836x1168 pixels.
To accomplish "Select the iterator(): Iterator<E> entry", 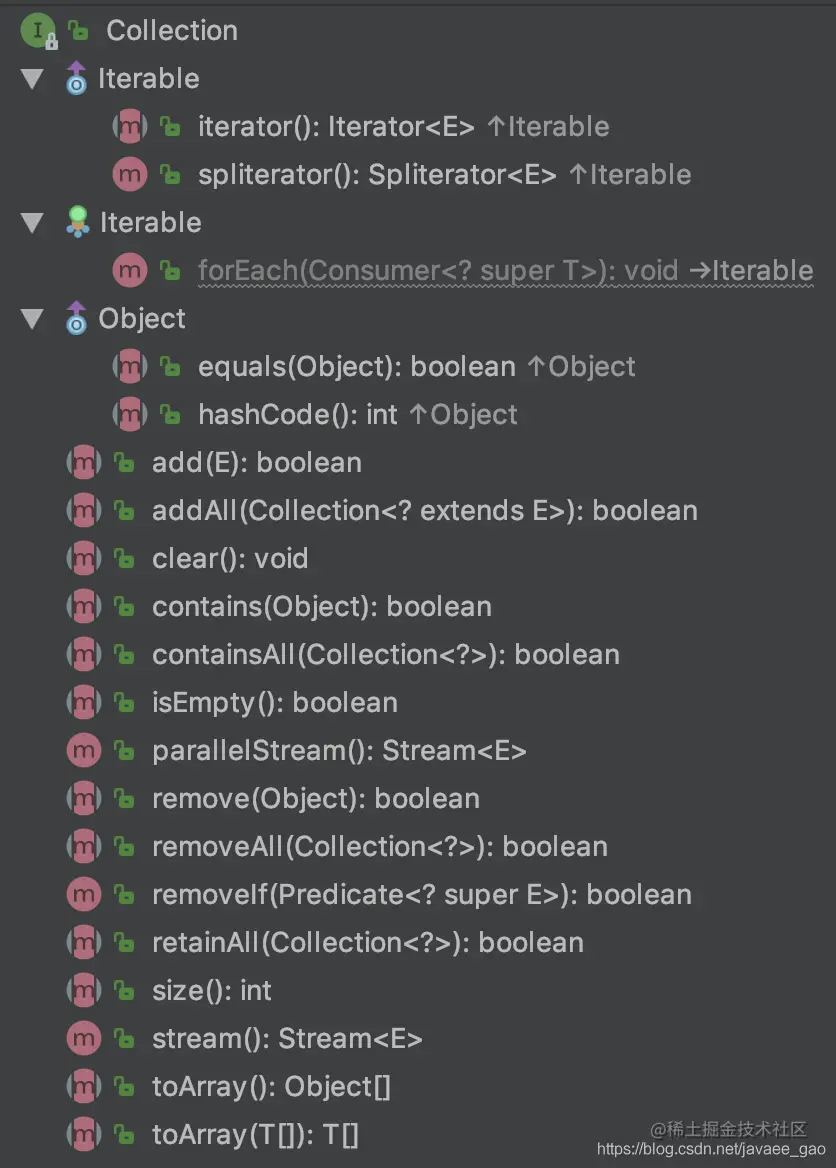I will [x=404, y=127].
